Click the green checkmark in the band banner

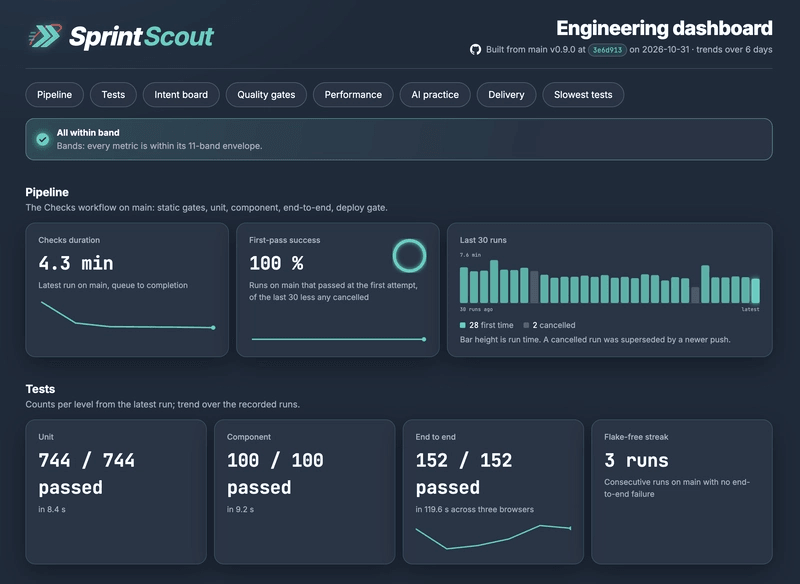pos(43,139)
